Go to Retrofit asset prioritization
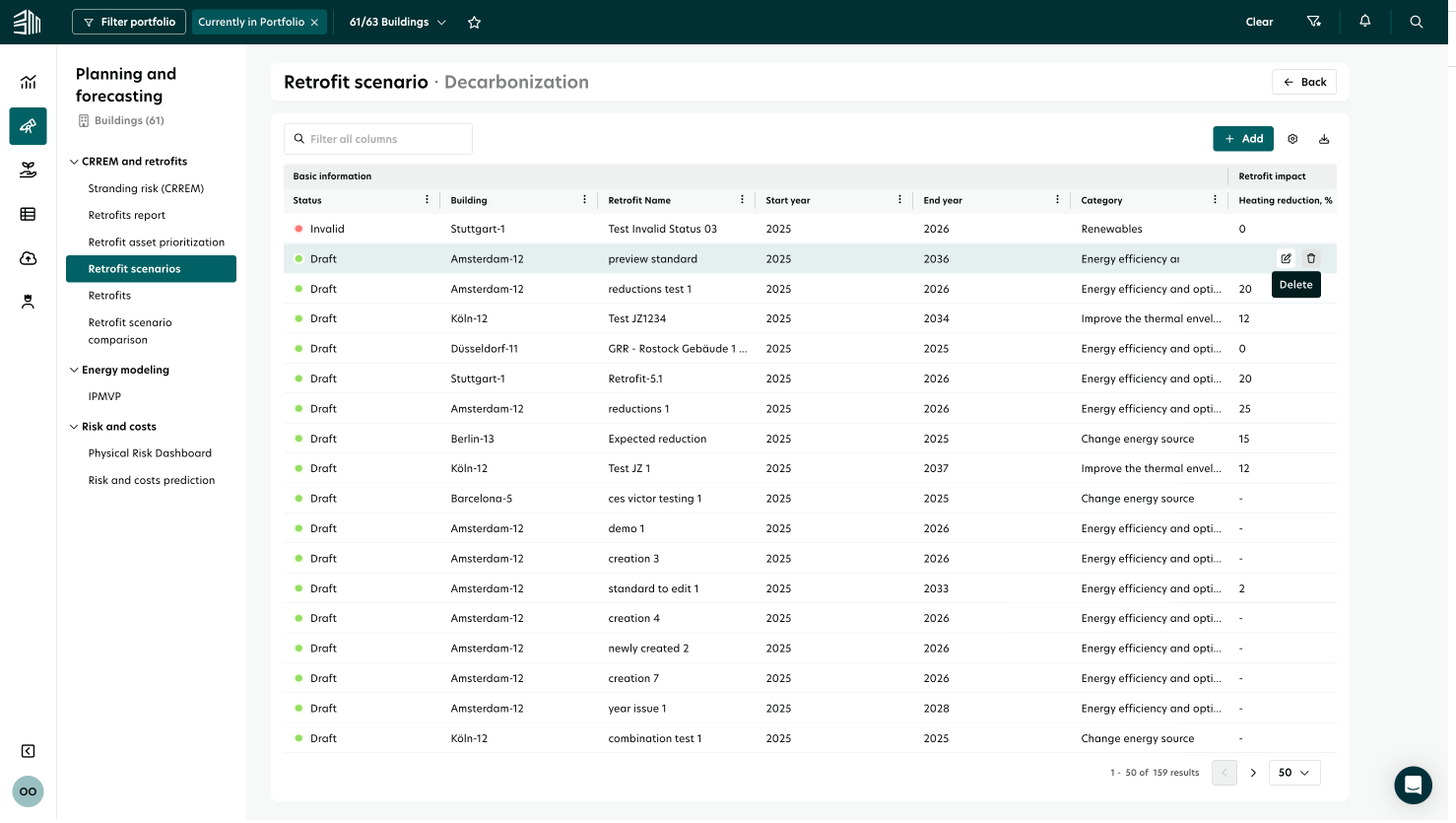The image size is (1456, 823). pos(157,242)
